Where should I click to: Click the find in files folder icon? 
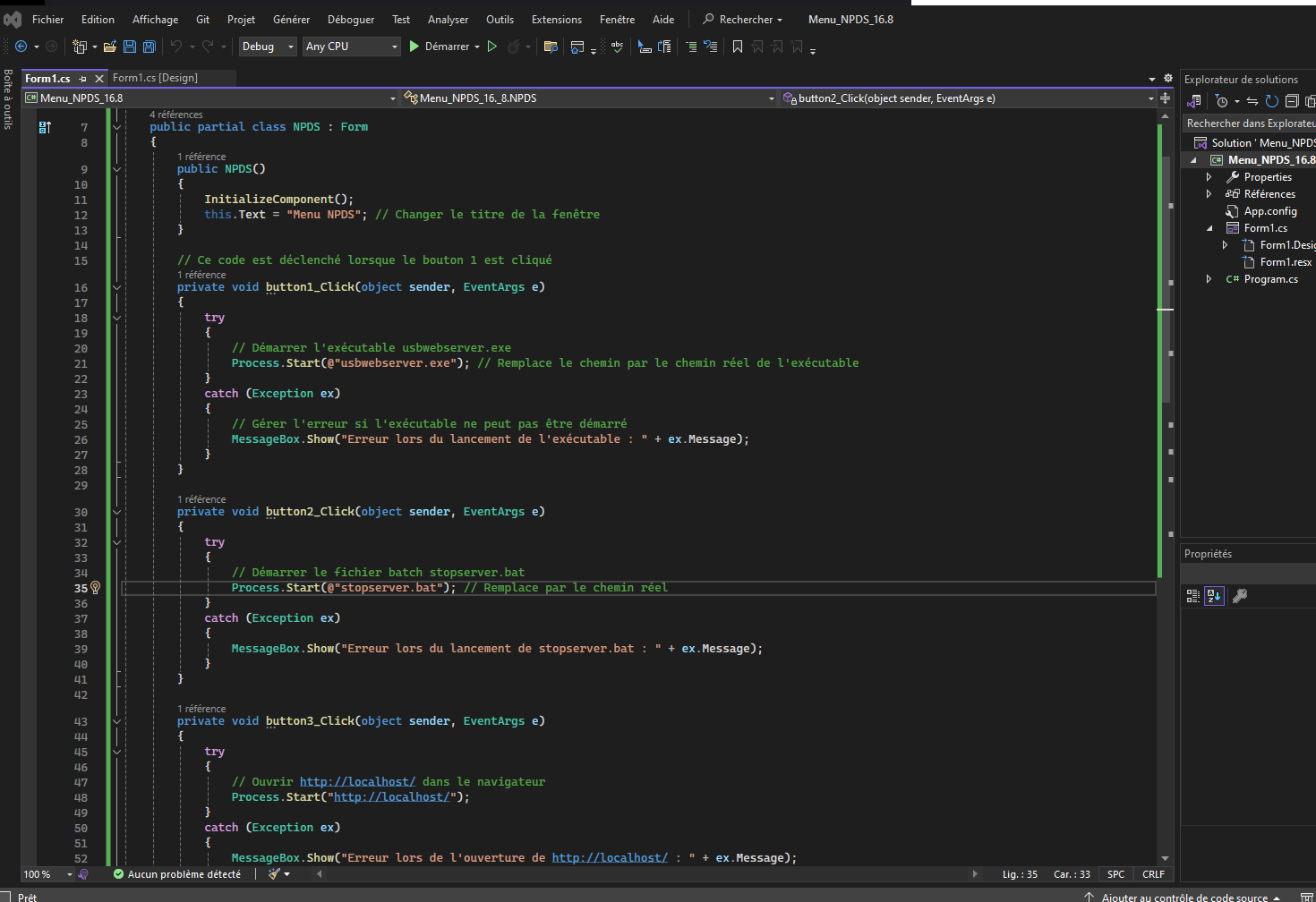pos(551,47)
